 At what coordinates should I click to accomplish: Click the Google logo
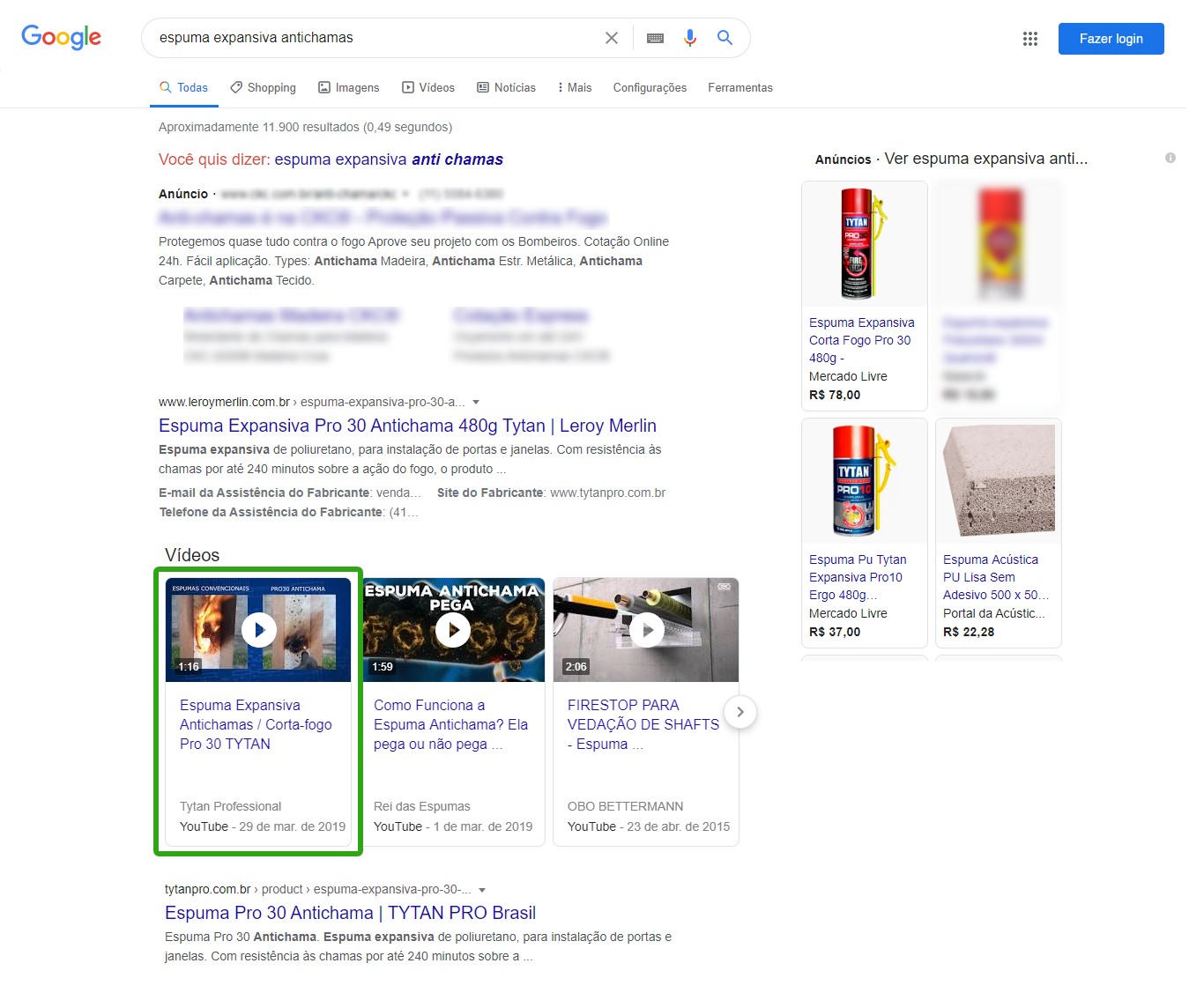pyautogui.click(x=61, y=37)
